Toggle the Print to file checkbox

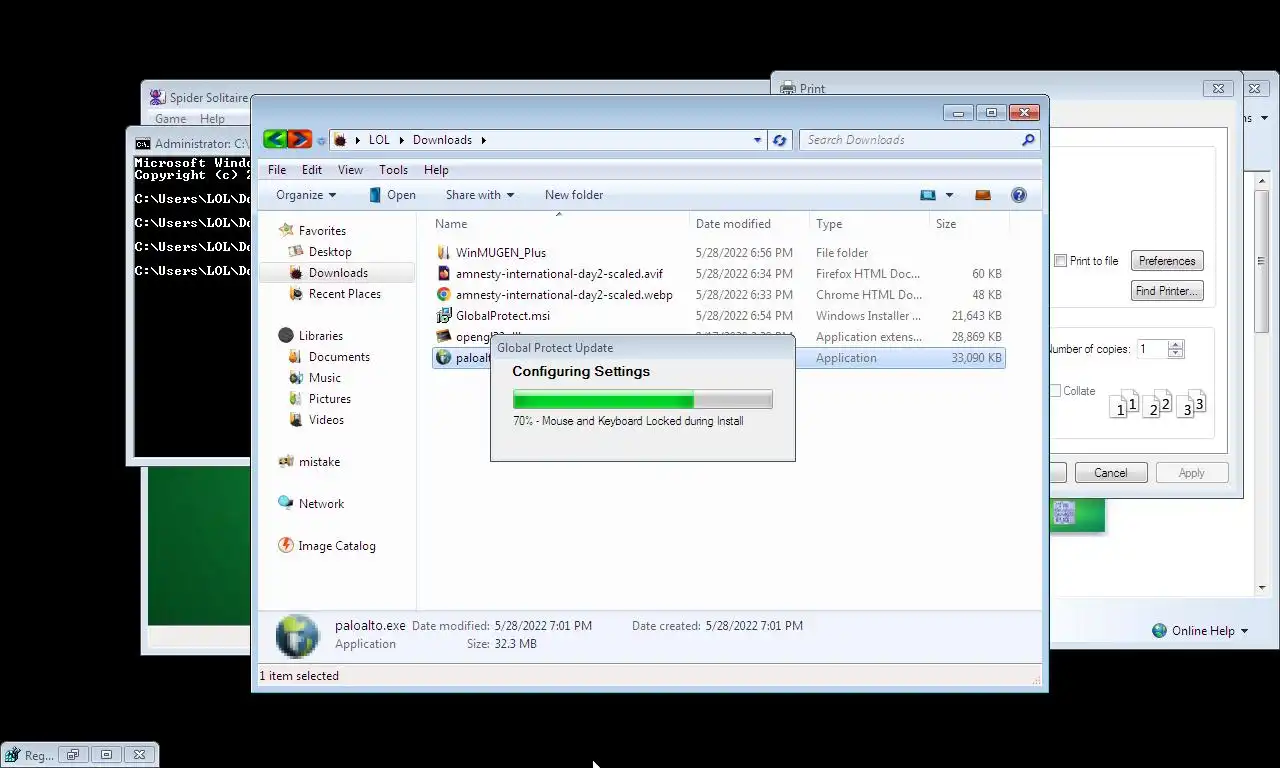[x=1061, y=261]
